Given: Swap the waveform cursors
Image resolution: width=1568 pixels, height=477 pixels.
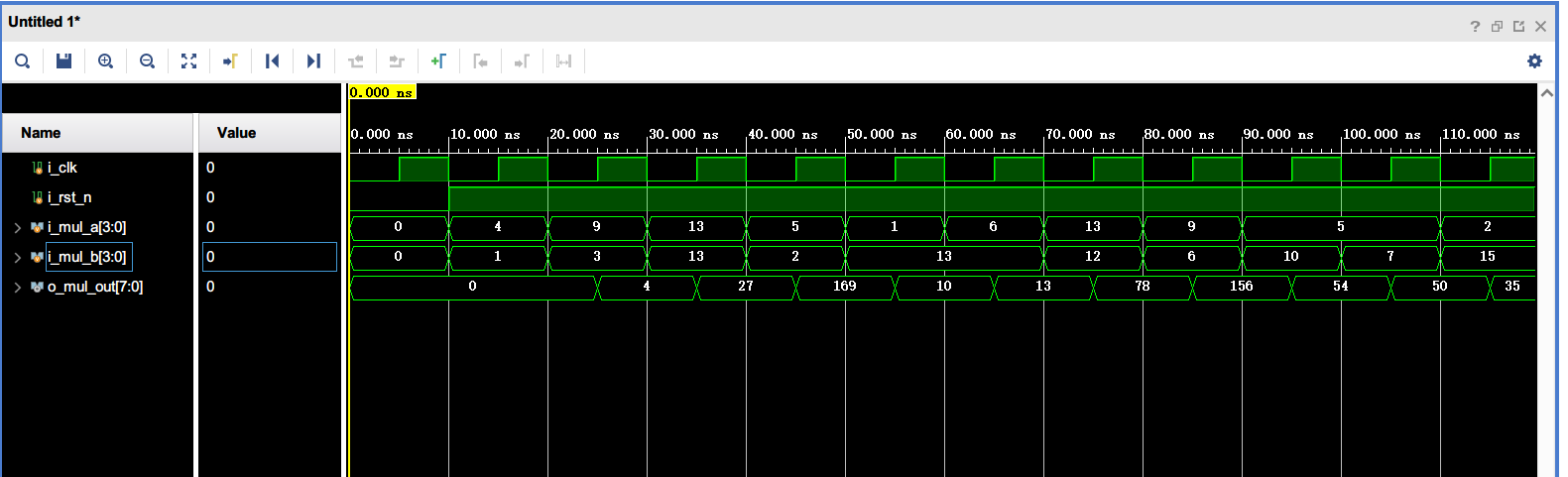Looking at the screenshot, I should tap(563, 61).
